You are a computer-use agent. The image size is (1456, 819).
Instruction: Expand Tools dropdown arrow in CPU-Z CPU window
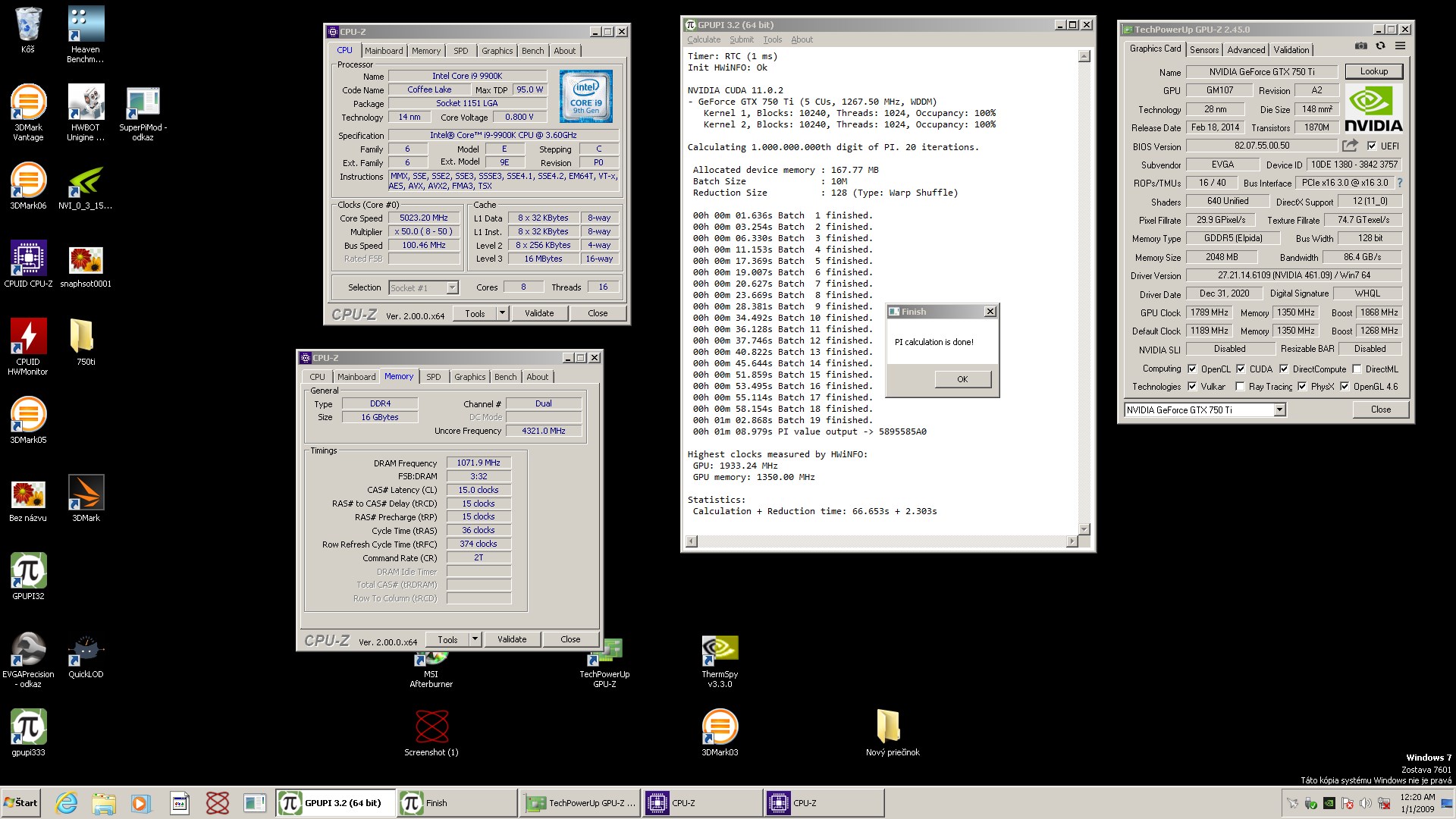pos(502,313)
